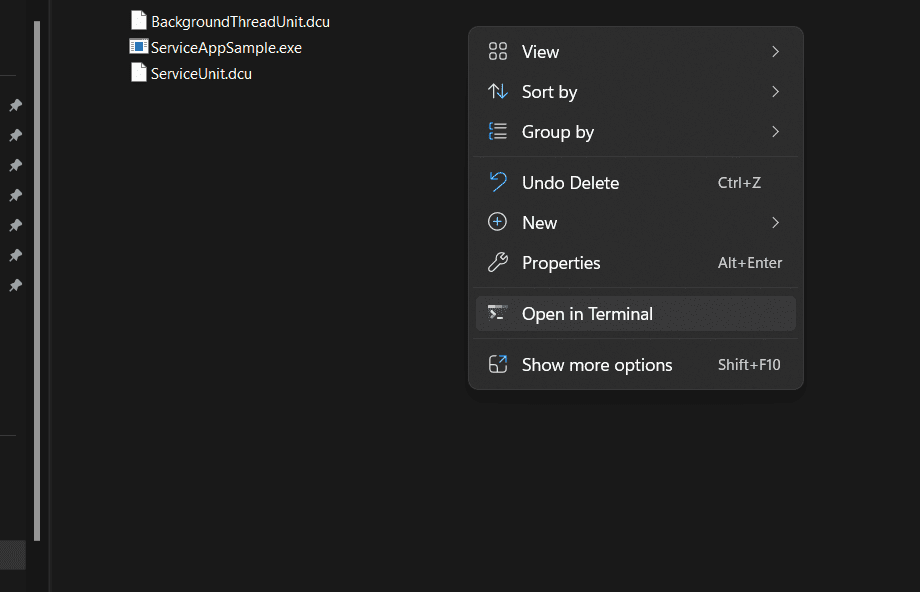Viewport: 920px width, 592px height.
Task: Select the BackgroundThreadUnit.dcu file icon
Action: tap(139, 21)
